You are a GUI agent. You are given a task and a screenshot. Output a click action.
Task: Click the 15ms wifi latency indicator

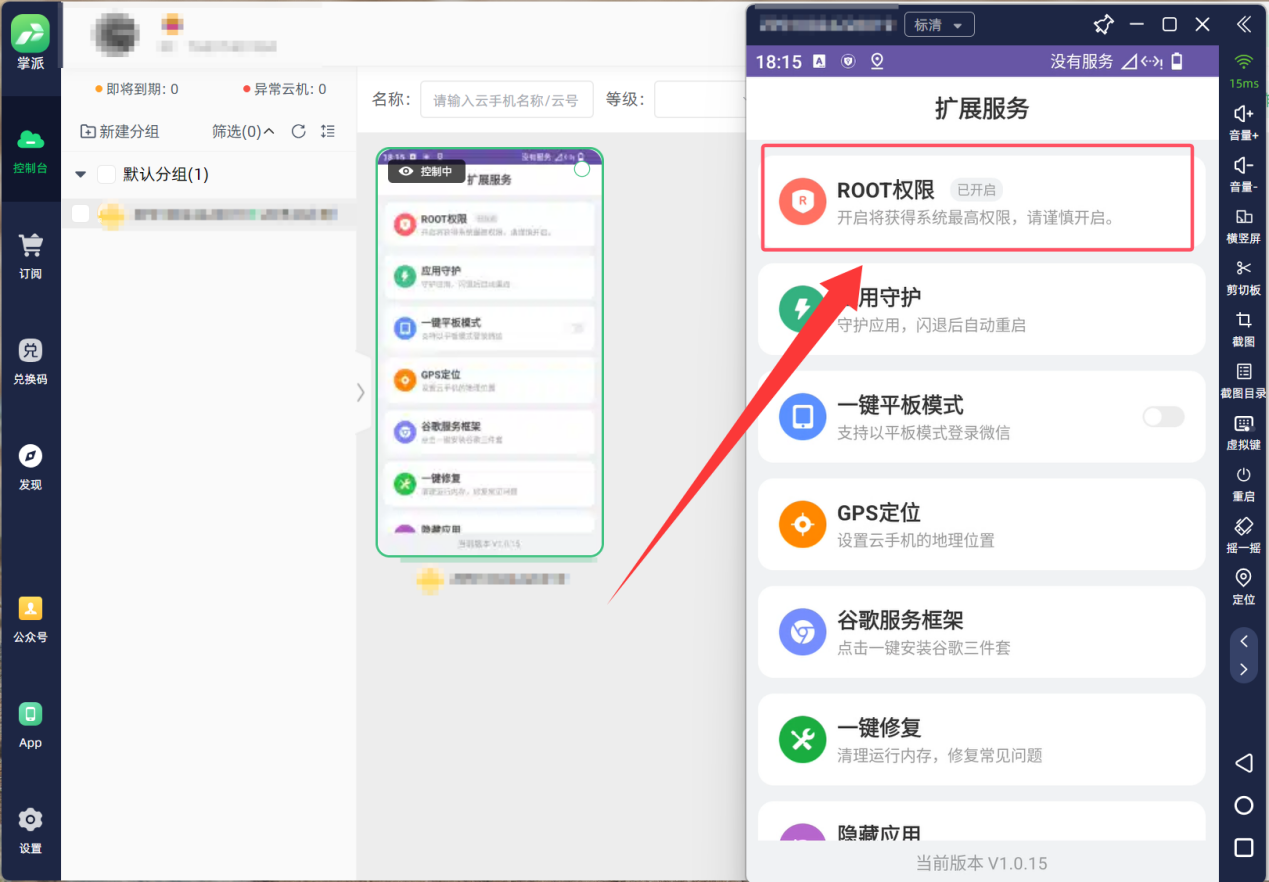[x=1244, y=70]
